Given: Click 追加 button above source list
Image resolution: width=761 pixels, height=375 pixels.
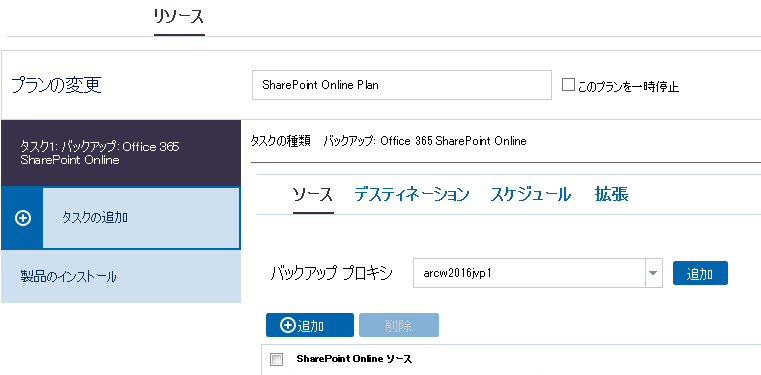Looking at the screenshot, I should (310, 326).
